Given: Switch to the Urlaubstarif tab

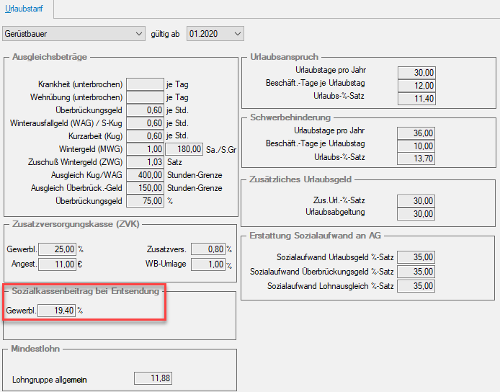Looking at the screenshot, I should 24,9.
